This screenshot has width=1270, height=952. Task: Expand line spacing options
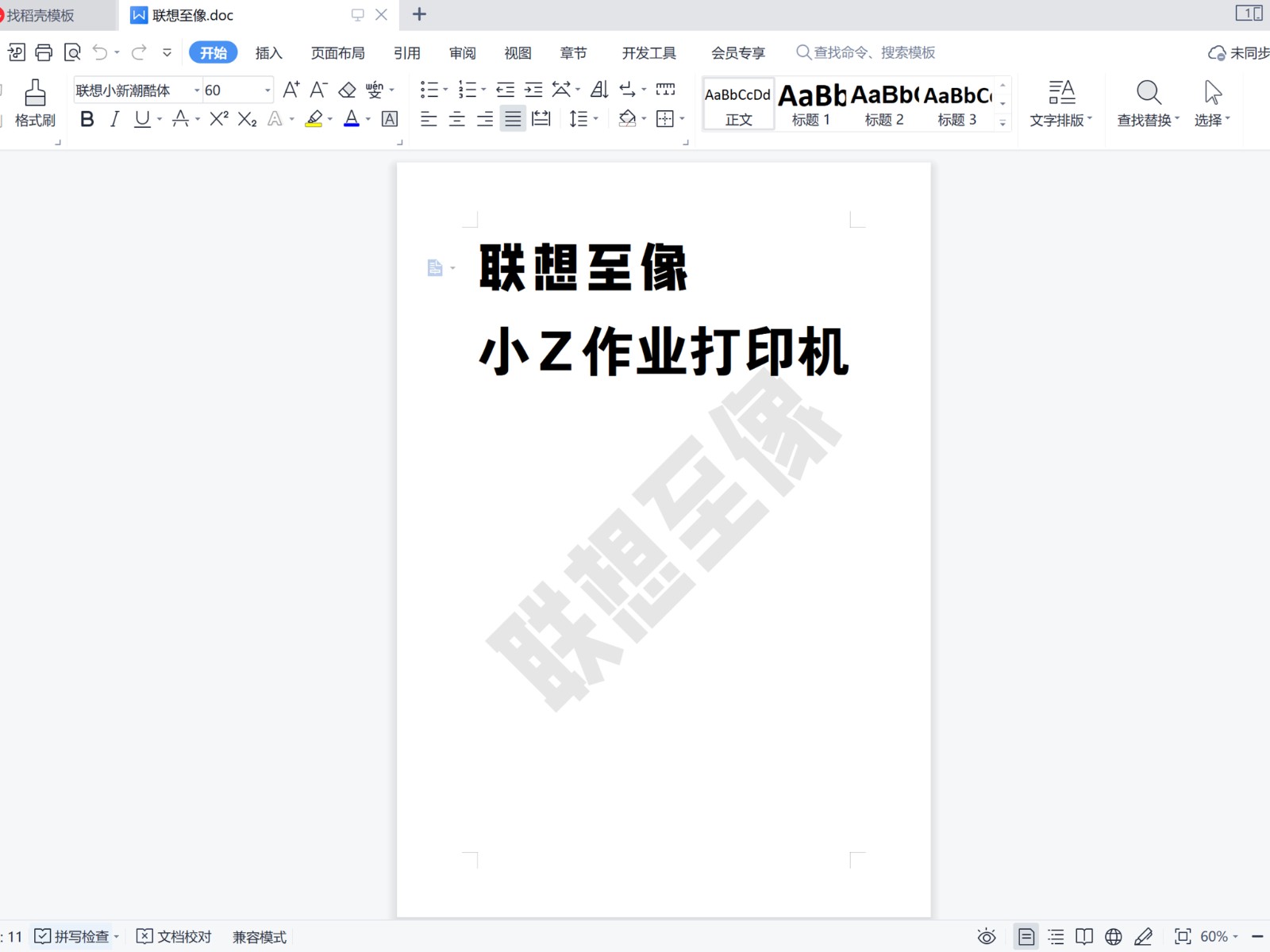click(x=596, y=119)
